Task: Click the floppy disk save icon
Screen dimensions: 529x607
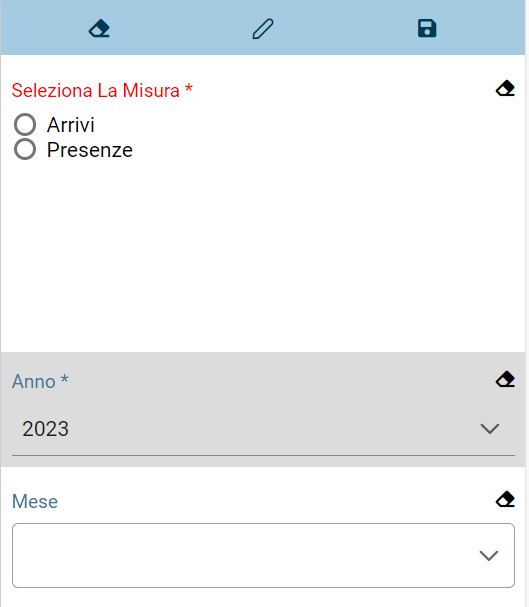Action: pyautogui.click(x=427, y=29)
